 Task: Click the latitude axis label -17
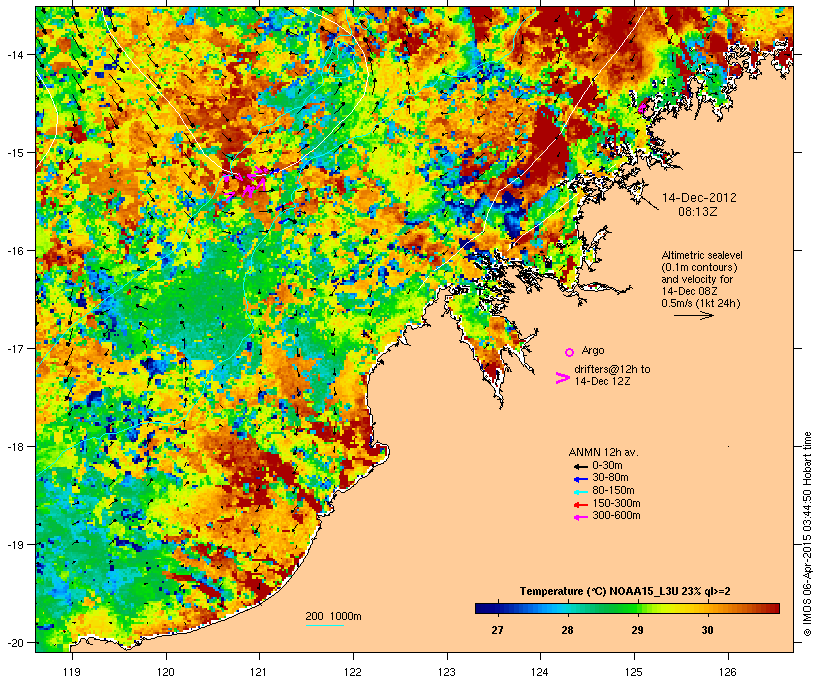tap(14, 348)
